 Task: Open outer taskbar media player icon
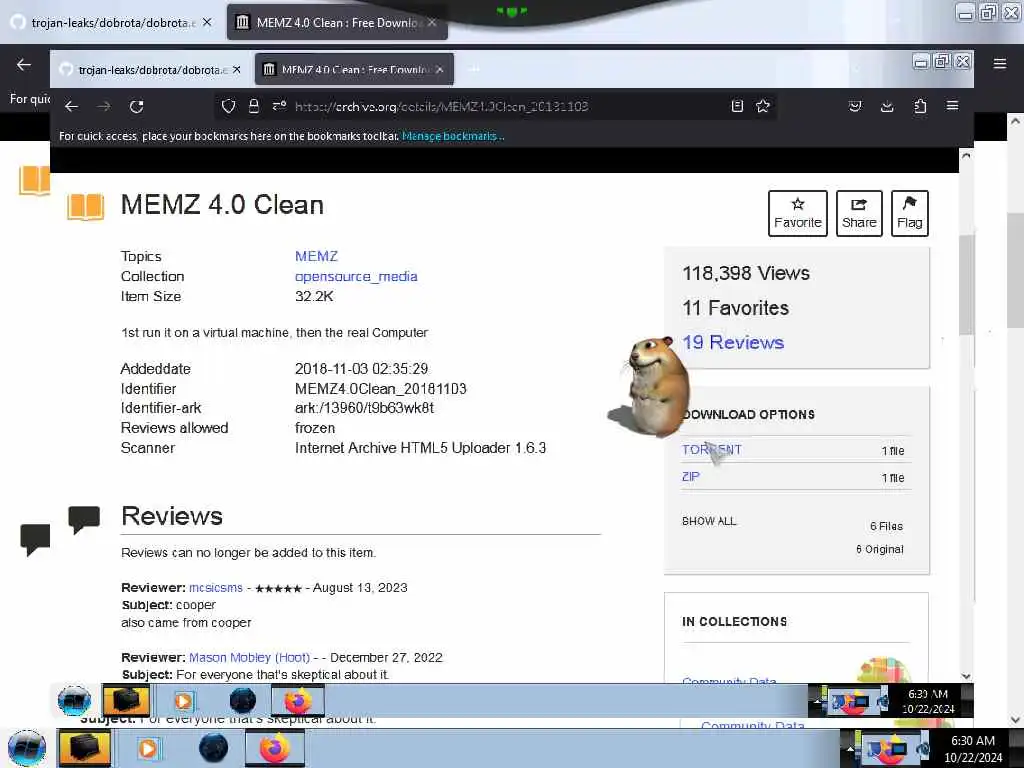pyautogui.click(x=148, y=748)
